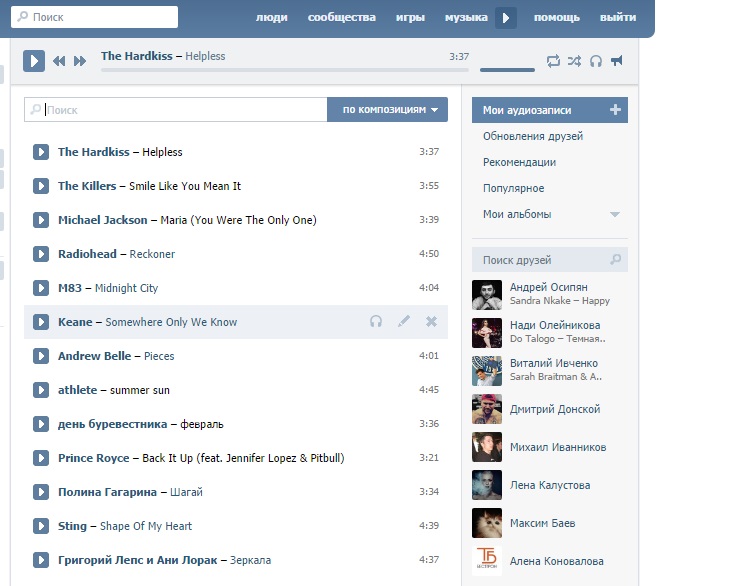Open the сообщества menu
Viewport: 754px width, 586px height.
click(x=342, y=17)
